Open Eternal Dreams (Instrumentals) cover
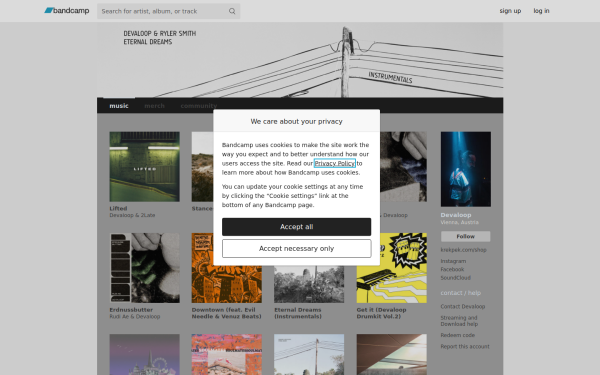 pyautogui.click(x=309, y=284)
